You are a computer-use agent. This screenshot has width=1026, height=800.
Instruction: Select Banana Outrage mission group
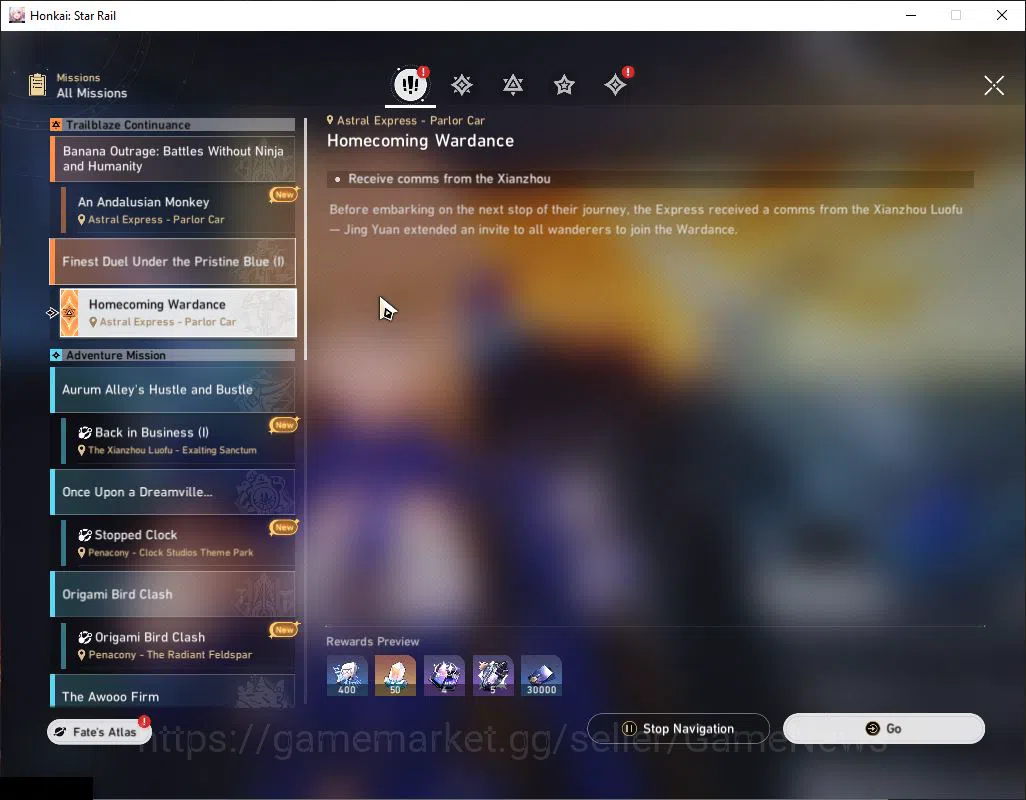click(173, 159)
